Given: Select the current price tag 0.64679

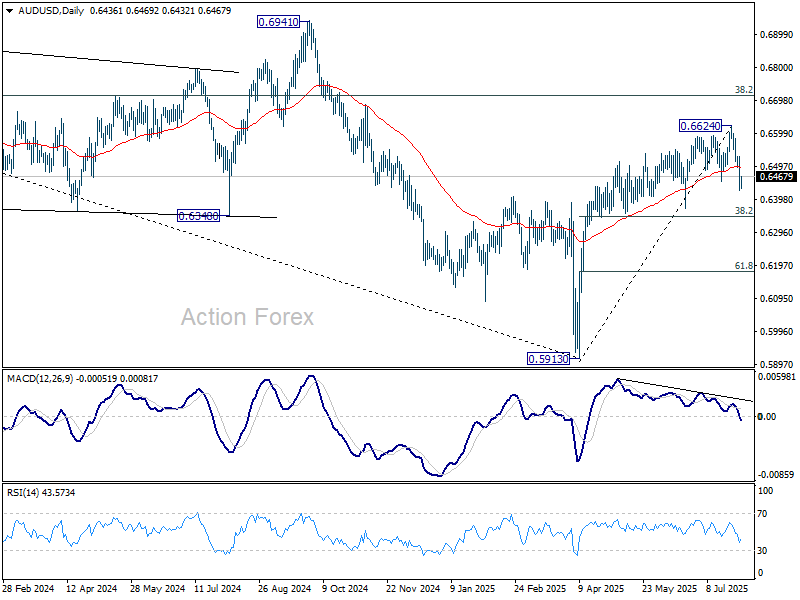Looking at the screenshot, I should [777, 177].
